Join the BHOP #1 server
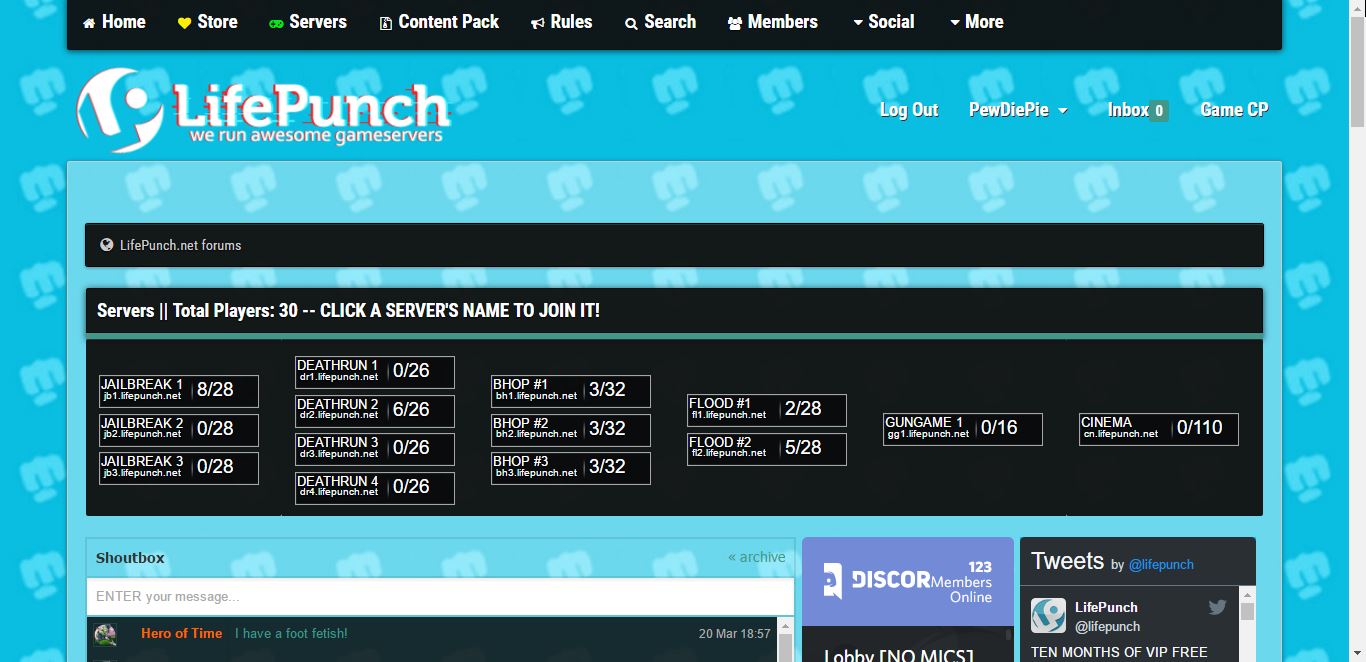 coord(520,384)
